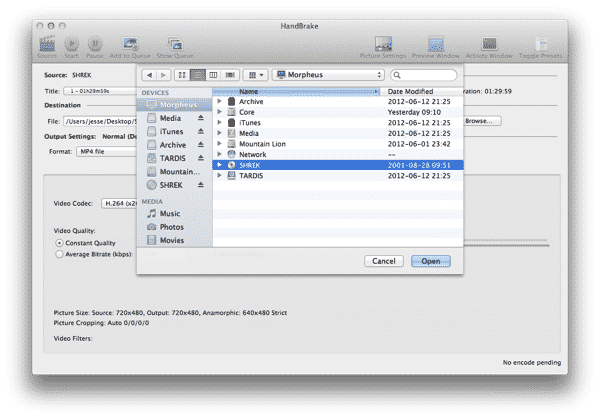Screen dimensions: 600x419
Task: Select Music in the sidebar
Action: [x=171, y=213]
